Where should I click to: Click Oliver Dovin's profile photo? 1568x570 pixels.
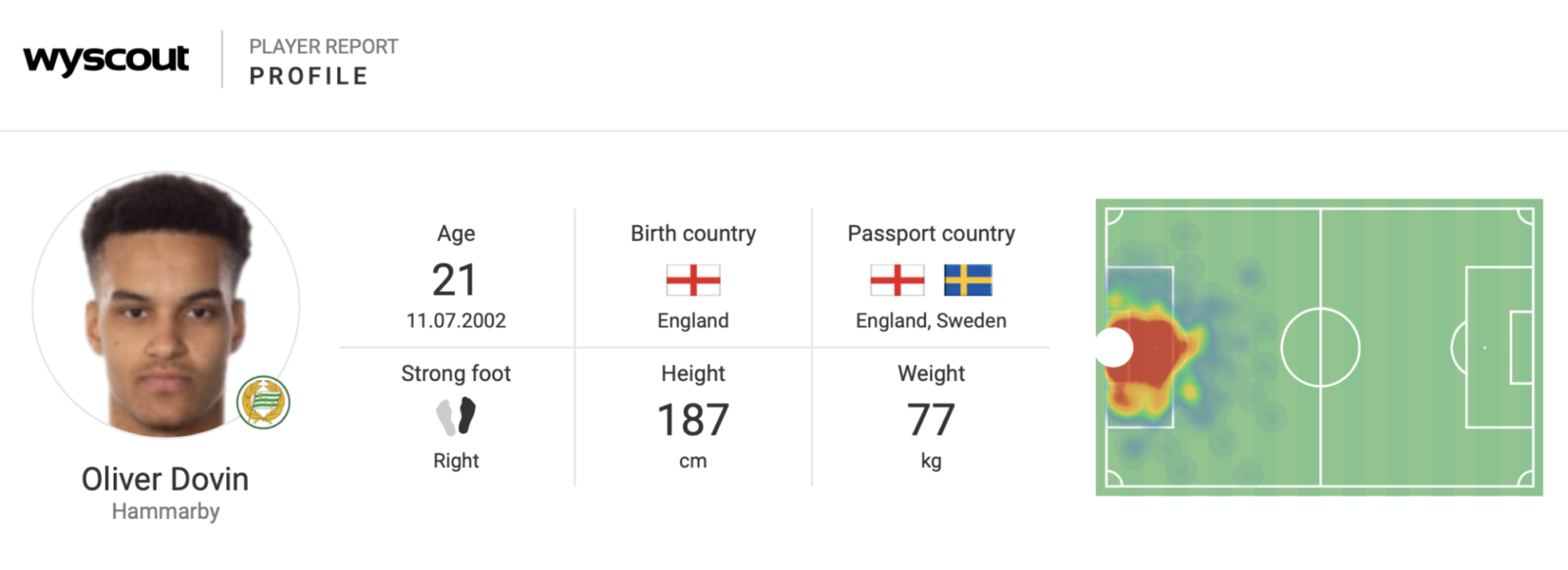pyautogui.click(x=166, y=305)
